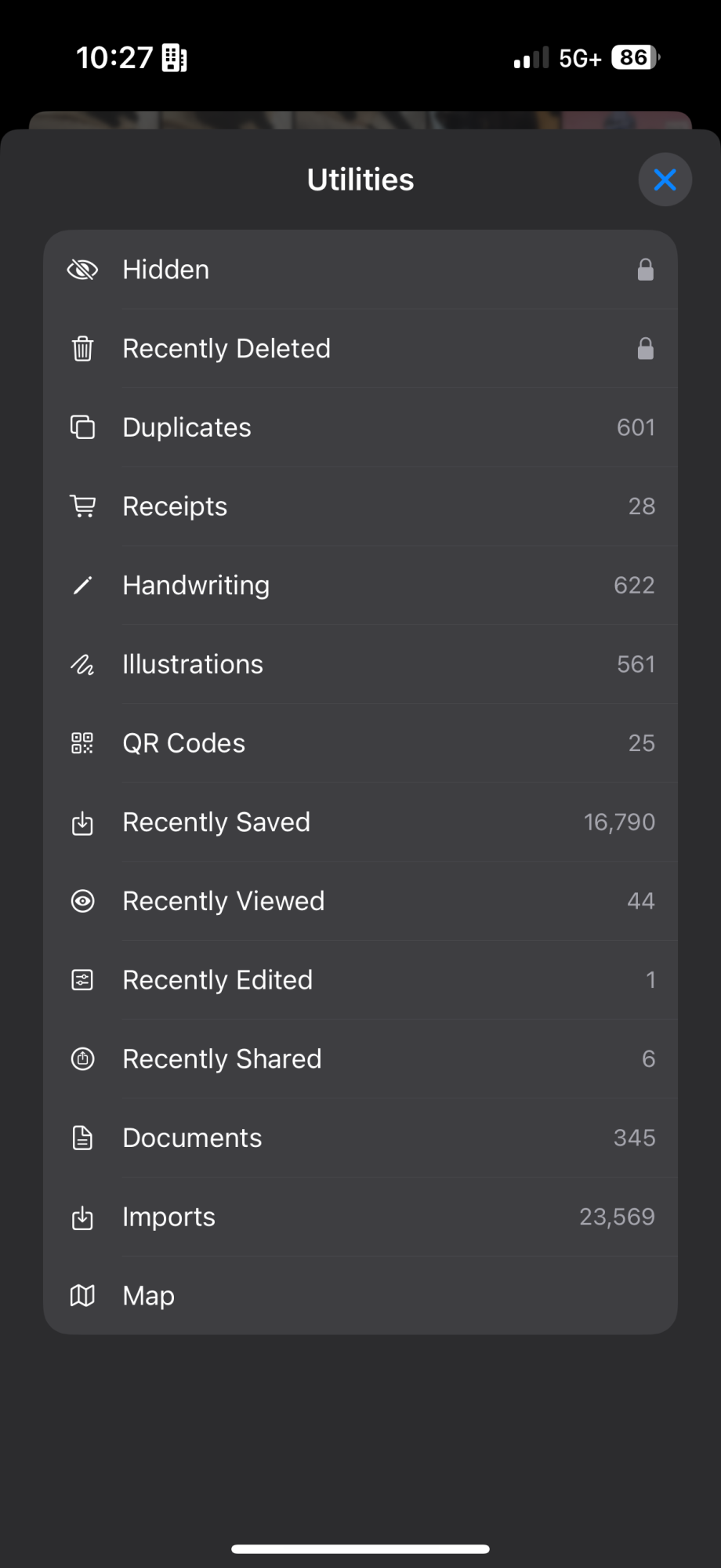Viewport: 721px width, 1568px height.
Task: Close the Utilities sheet with X button
Action: click(x=665, y=180)
